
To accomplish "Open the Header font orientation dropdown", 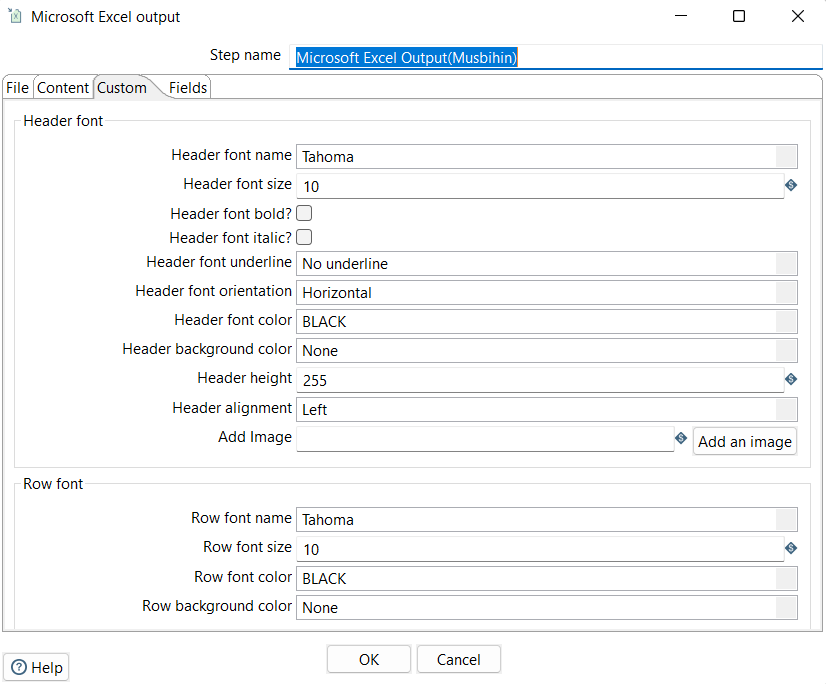I will [547, 292].
